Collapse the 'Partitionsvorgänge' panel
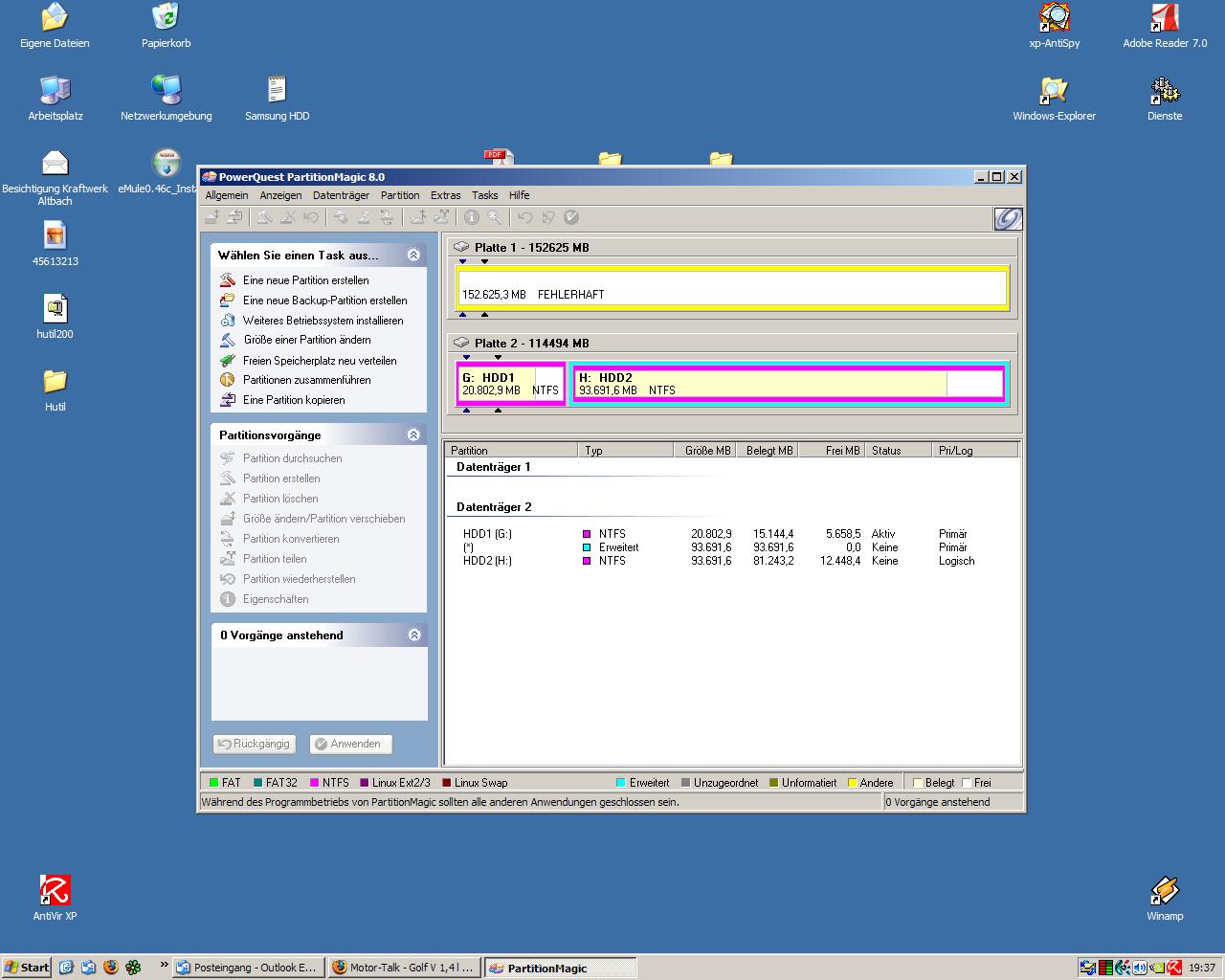Screen dimensions: 1225x980 (413, 434)
